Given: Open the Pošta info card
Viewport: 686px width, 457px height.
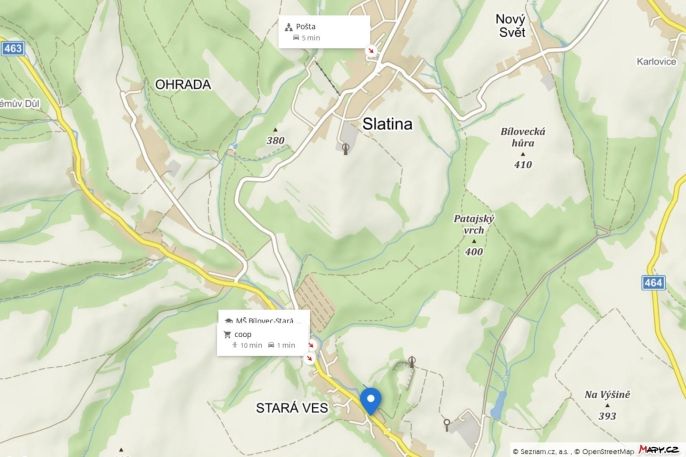Looking at the screenshot, I should click(x=324, y=32).
